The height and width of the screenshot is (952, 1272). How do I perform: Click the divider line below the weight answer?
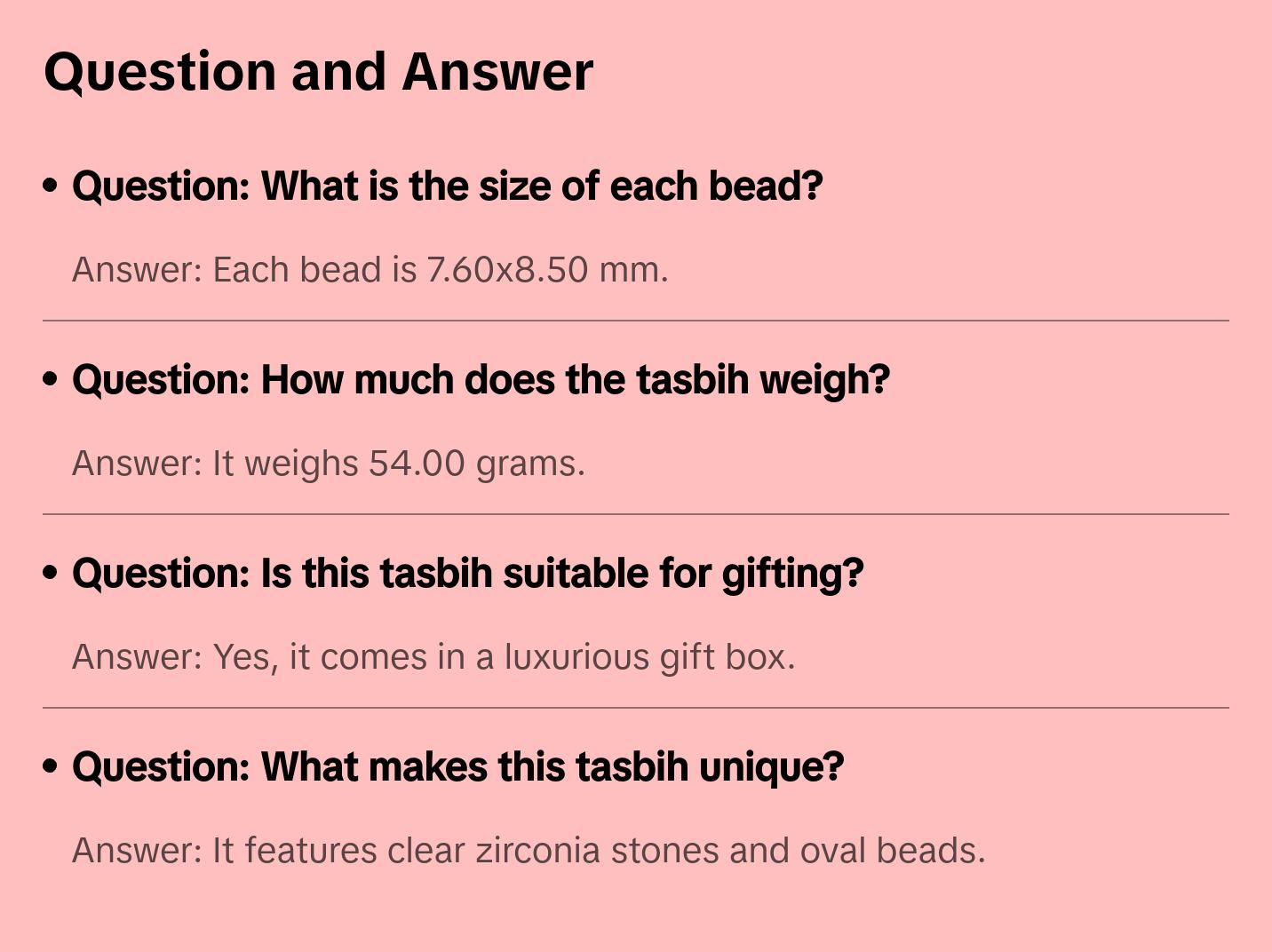636,514
